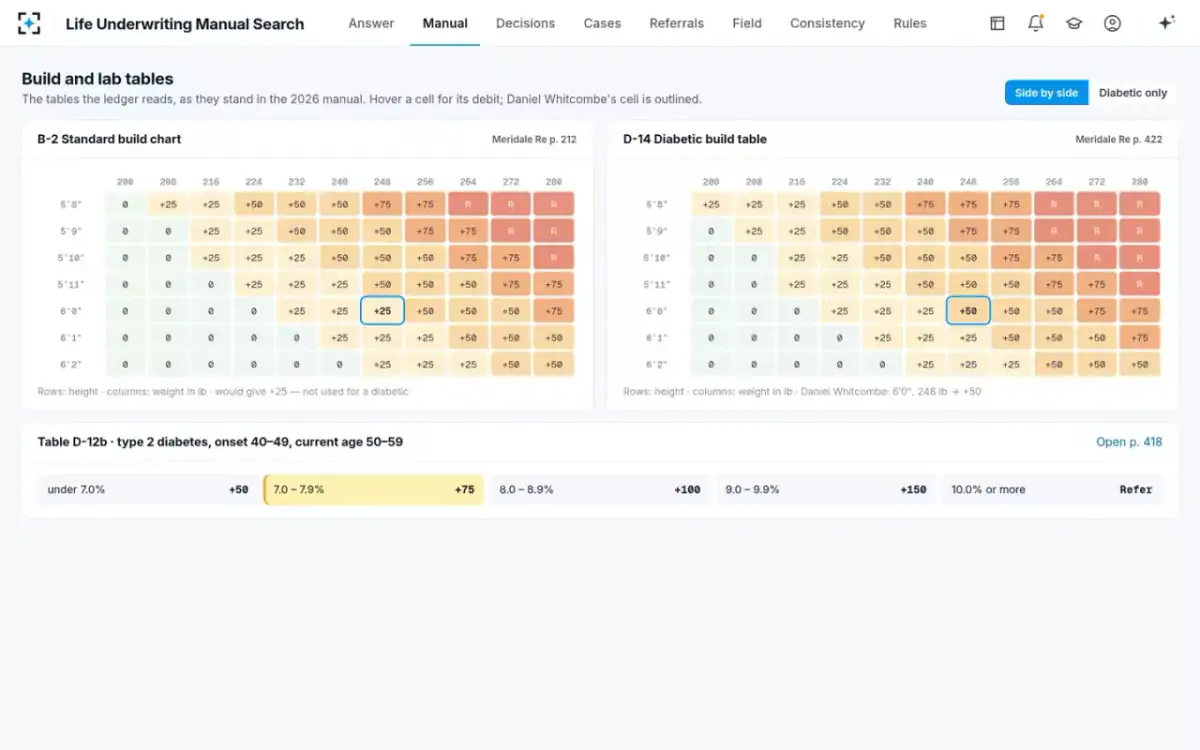Switch to the Referrals tab
This screenshot has width=1200, height=750.
coord(676,23)
